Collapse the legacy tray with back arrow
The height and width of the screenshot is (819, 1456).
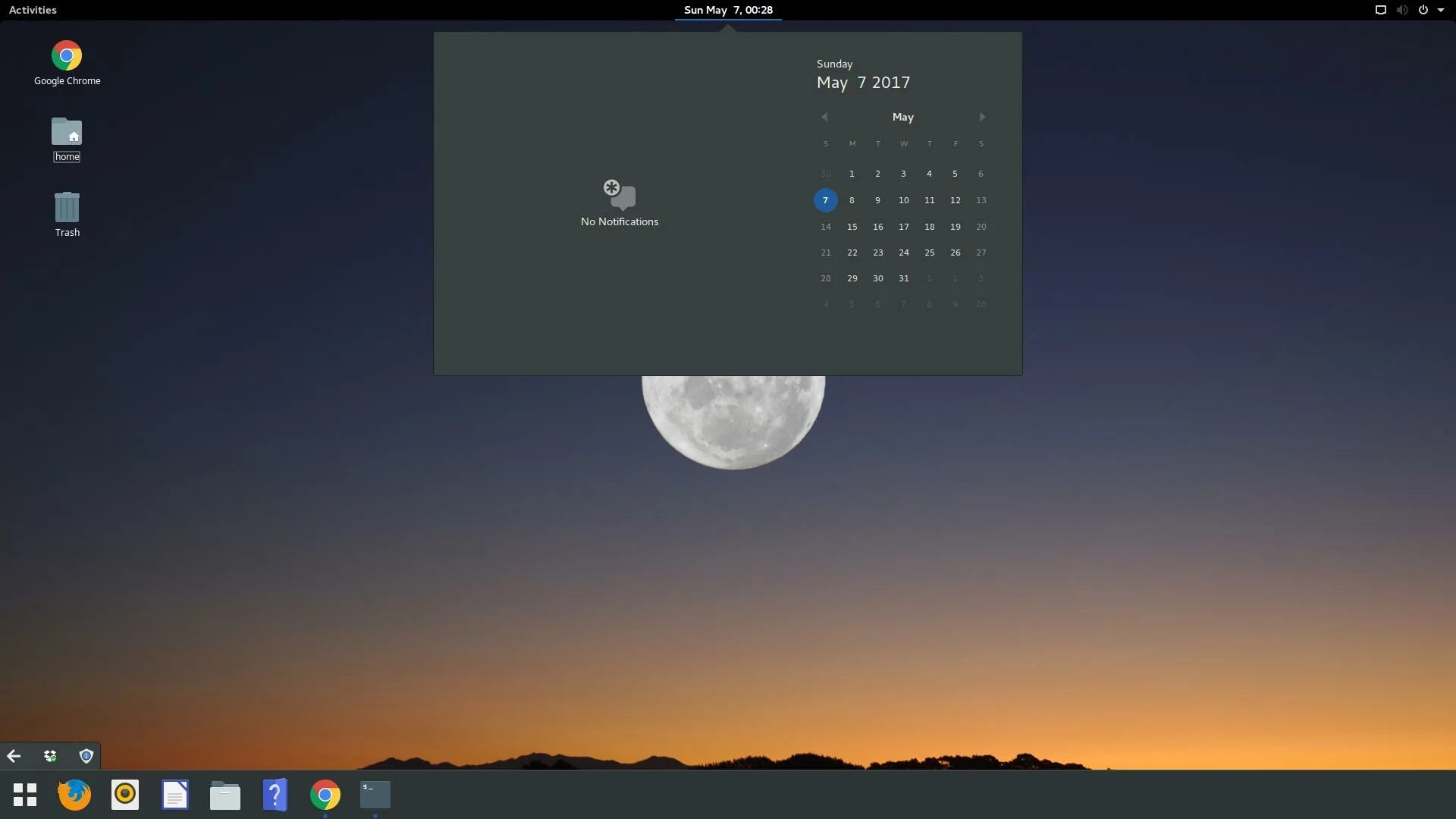click(14, 756)
